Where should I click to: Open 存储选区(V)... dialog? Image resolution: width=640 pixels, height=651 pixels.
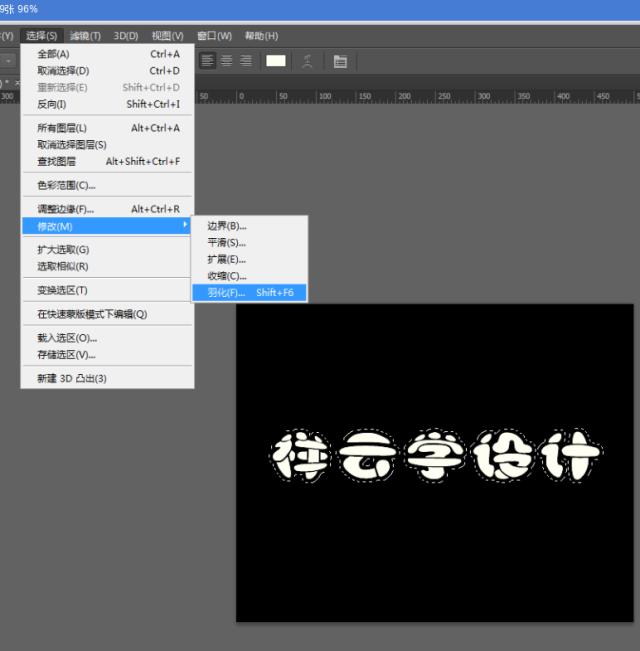click(107, 355)
